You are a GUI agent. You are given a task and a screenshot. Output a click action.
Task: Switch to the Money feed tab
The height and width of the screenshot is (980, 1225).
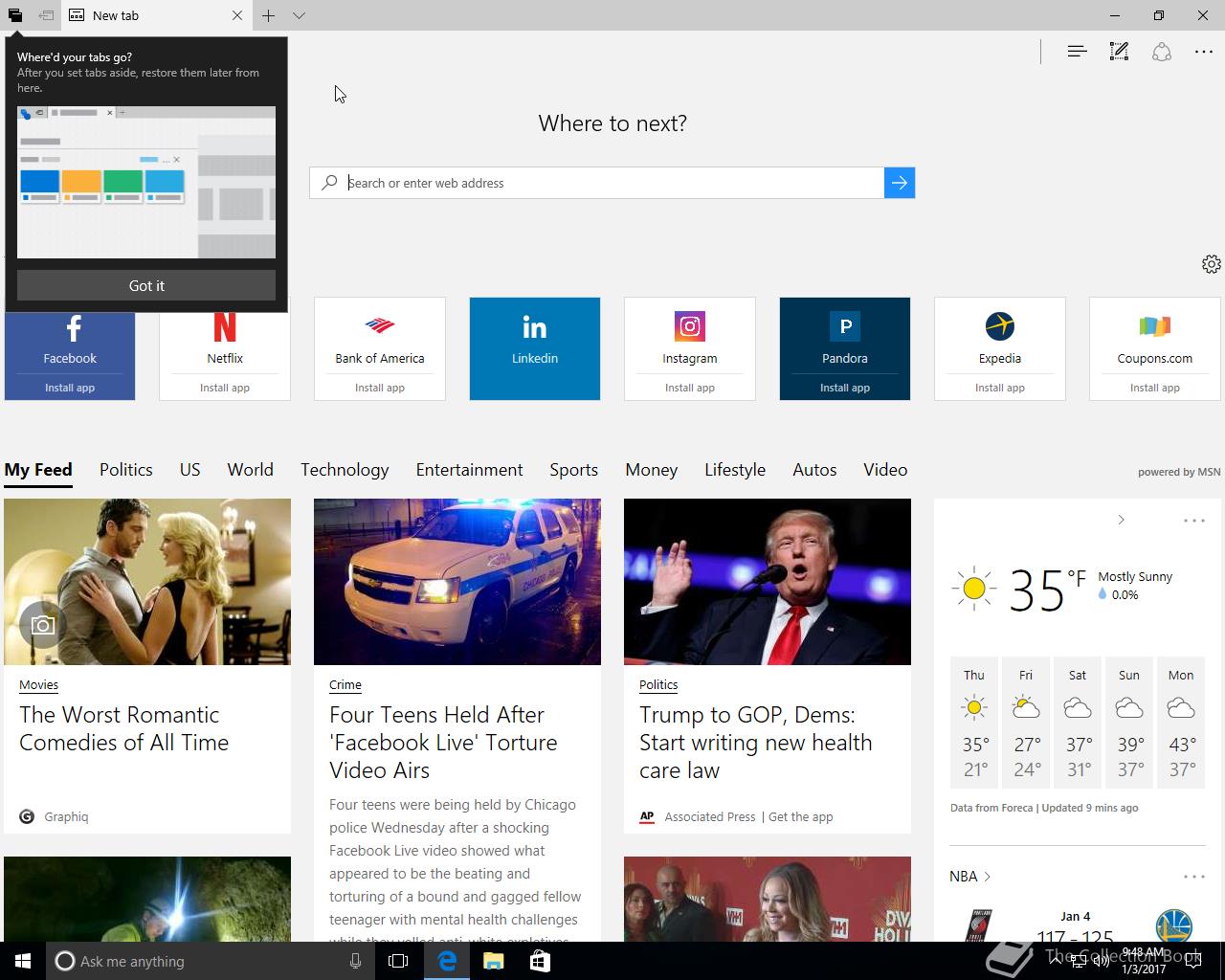[x=652, y=470]
